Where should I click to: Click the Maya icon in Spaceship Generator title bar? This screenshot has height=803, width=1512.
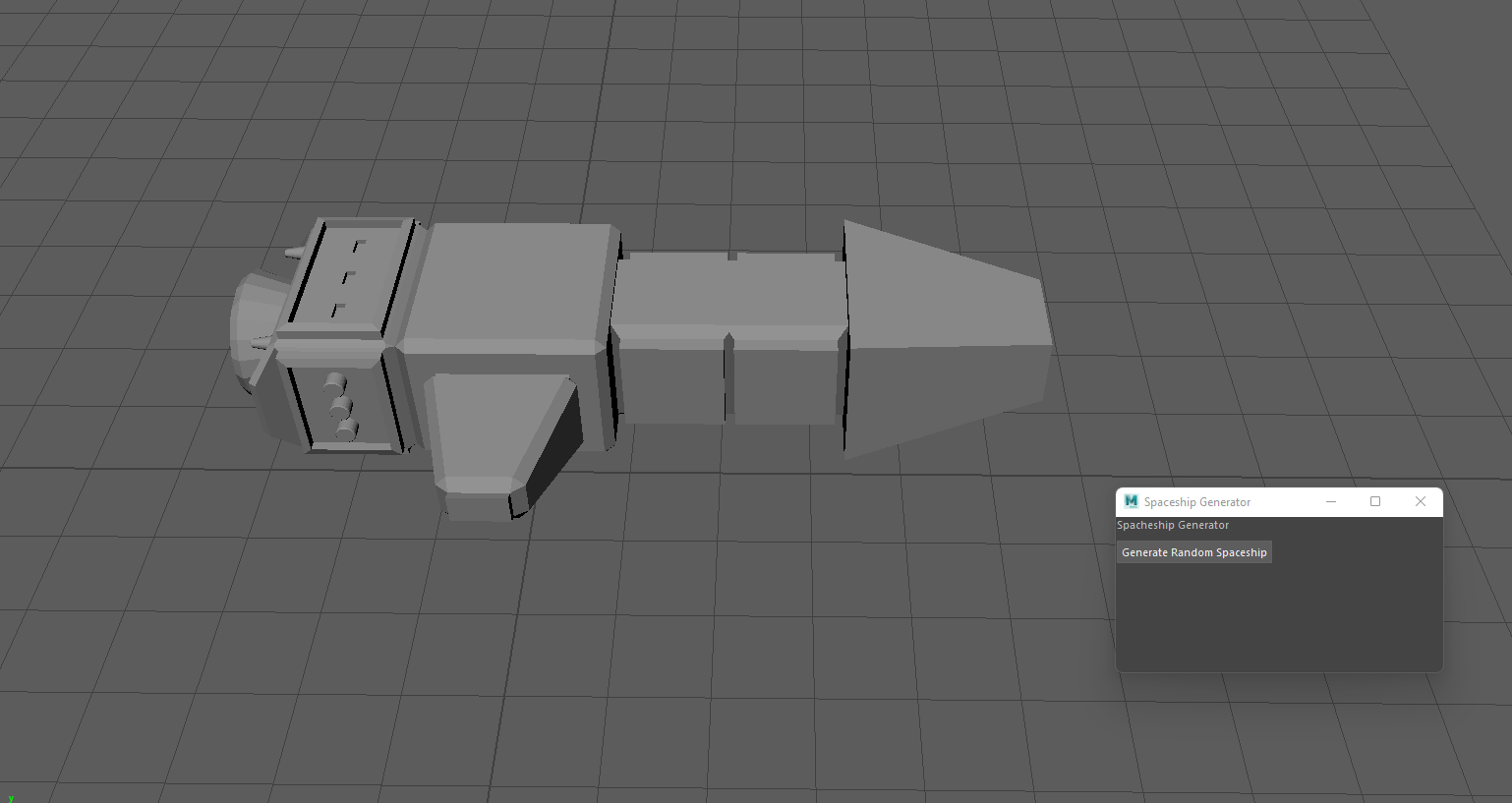(x=1131, y=501)
